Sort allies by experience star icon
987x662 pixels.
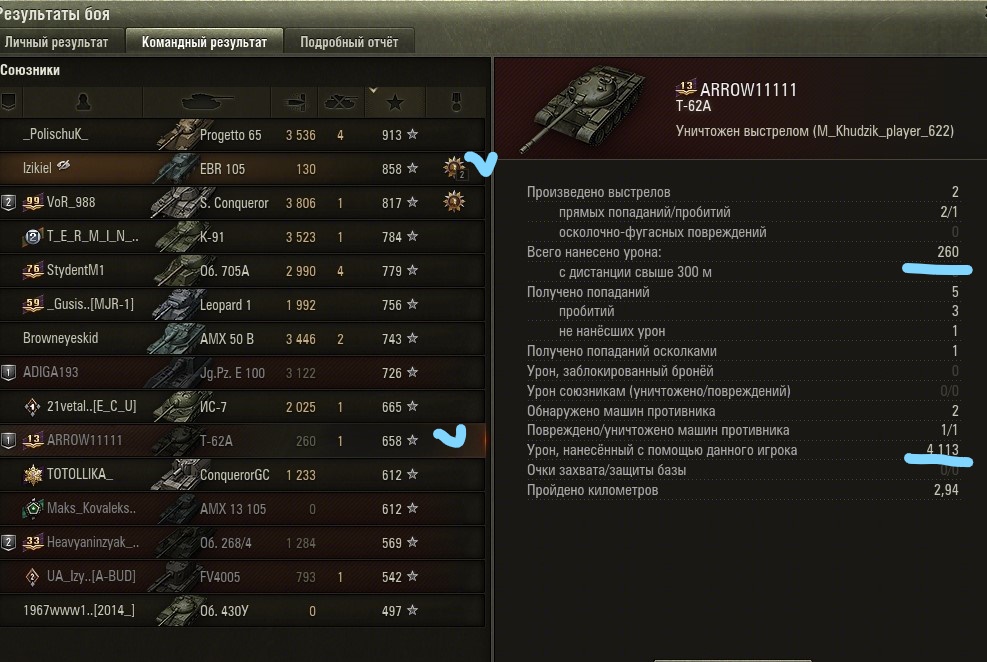tap(395, 102)
